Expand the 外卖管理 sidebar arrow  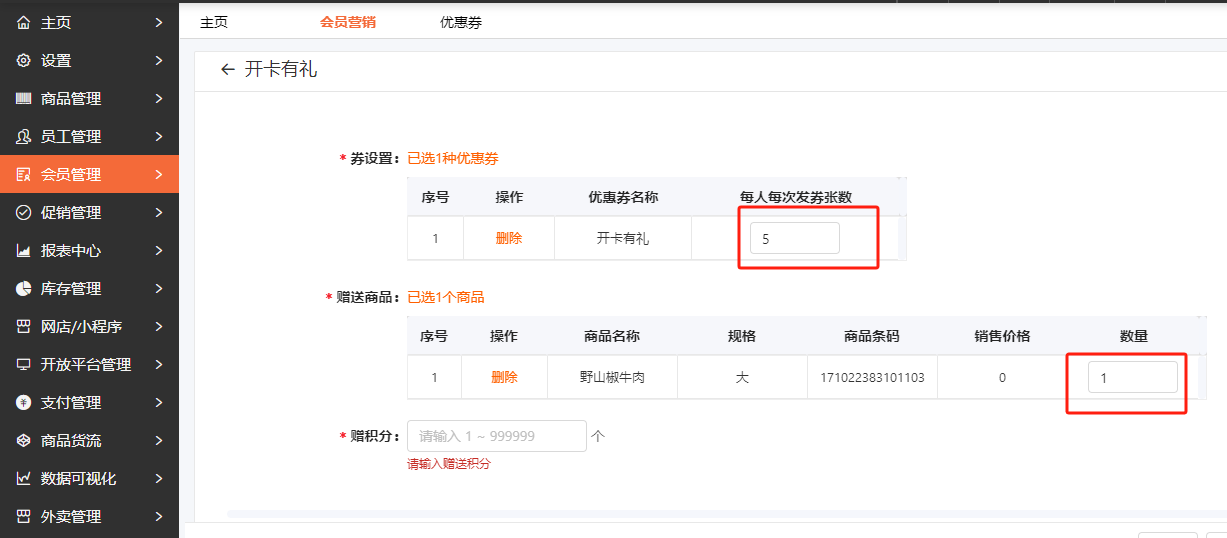coord(159,517)
